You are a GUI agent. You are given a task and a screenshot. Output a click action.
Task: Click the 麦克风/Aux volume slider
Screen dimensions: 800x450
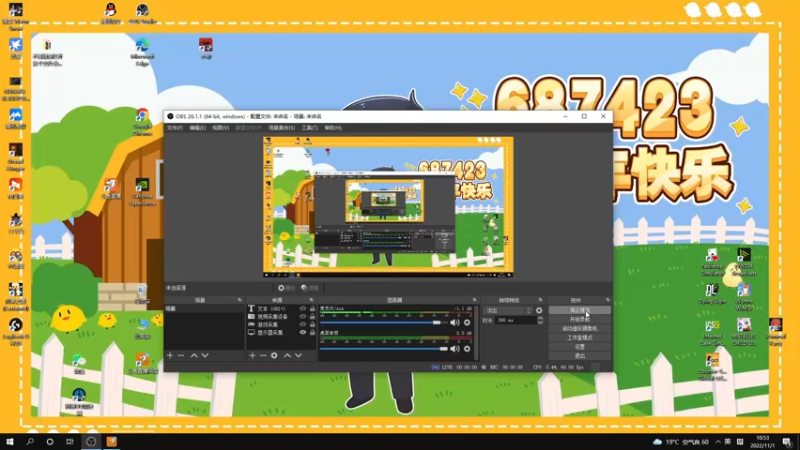384,322
